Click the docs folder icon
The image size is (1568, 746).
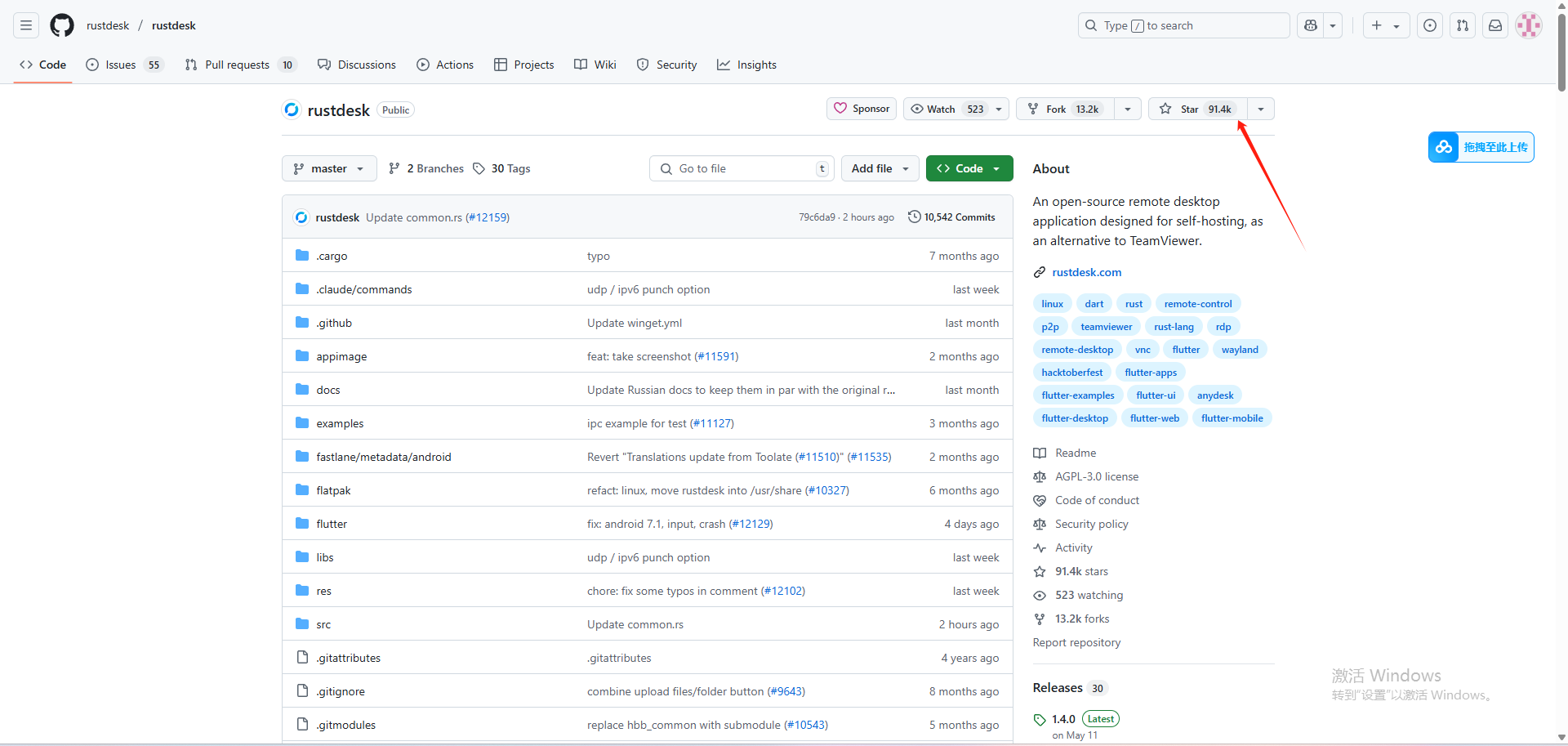click(x=302, y=389)
